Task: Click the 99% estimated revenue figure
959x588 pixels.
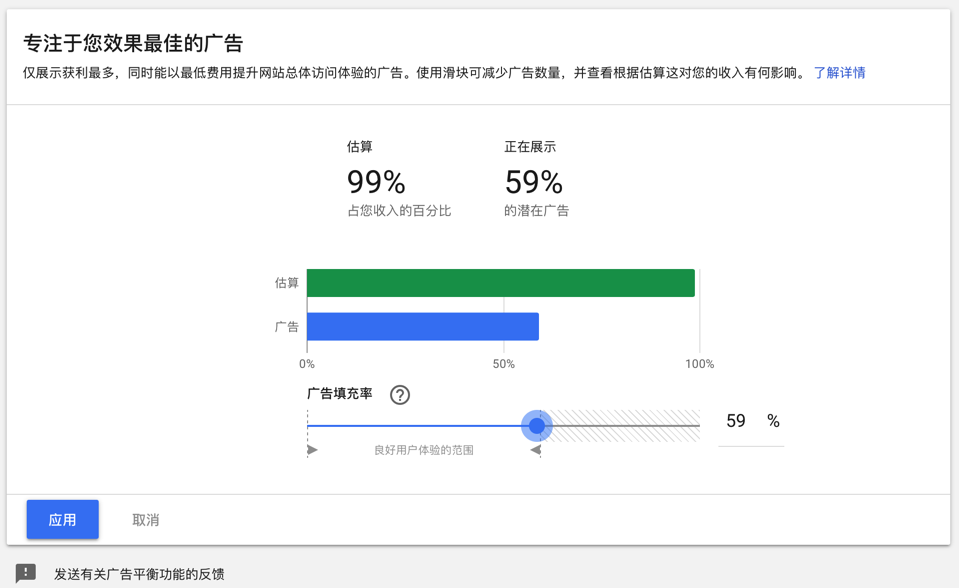Action: click(x=376, y=182)
